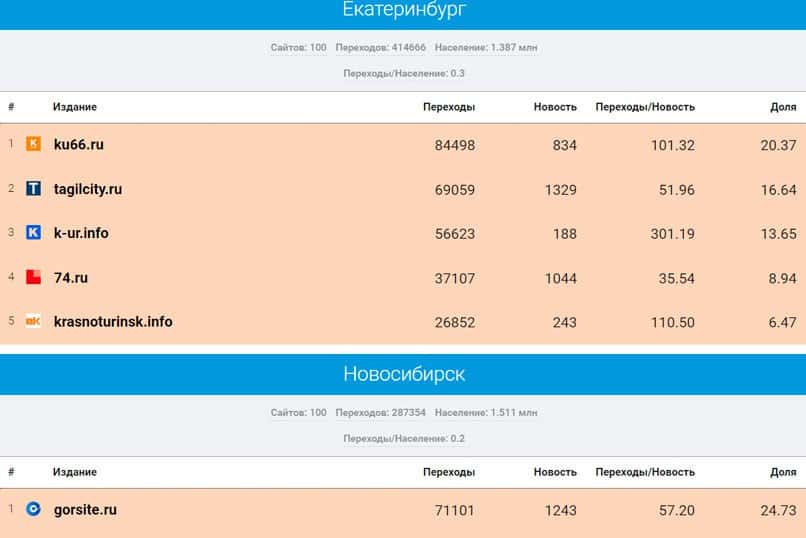Open the tagilcity.ru publication link
This screenshot has width=806, height=538.
tap(88, 189)
